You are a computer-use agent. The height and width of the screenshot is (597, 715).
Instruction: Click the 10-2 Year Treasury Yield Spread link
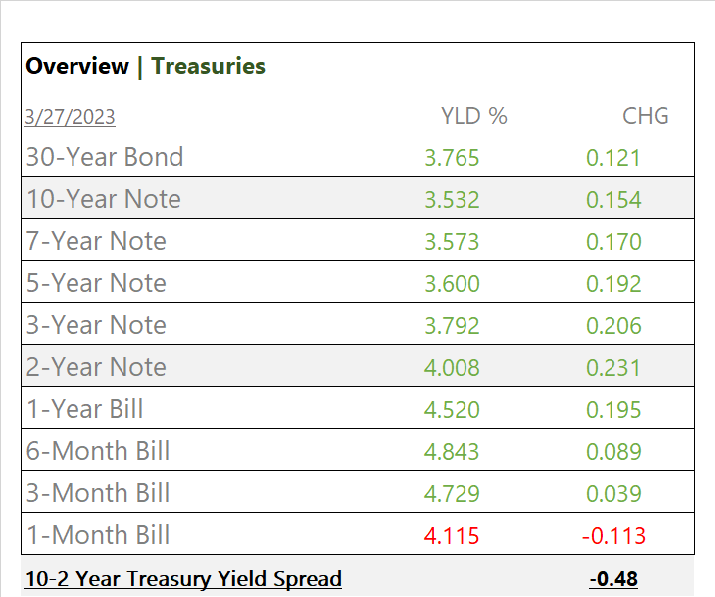[183, 579]
